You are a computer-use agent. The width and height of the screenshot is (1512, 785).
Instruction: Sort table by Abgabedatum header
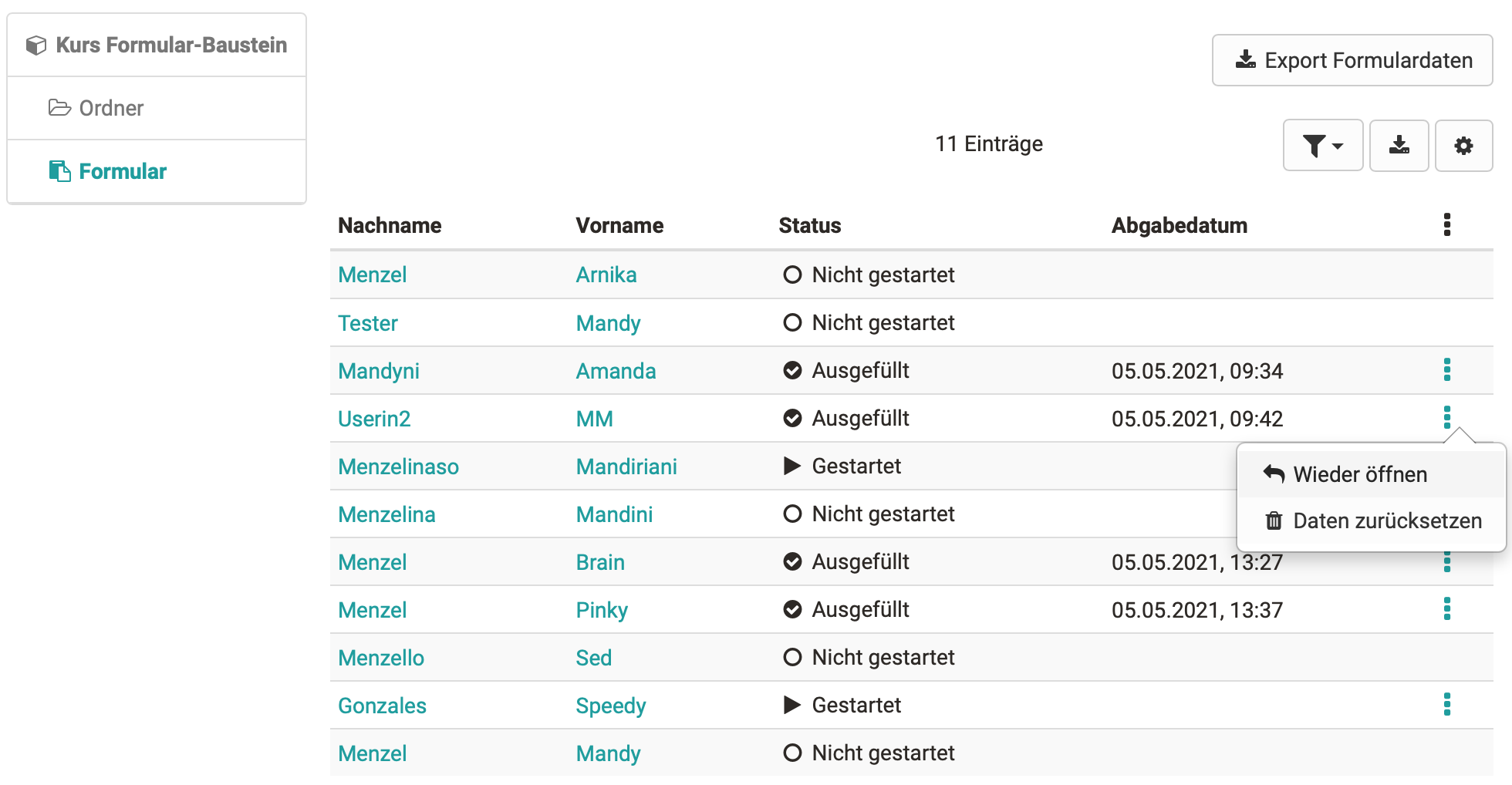pyautogui.click(x=1179, y=225)
